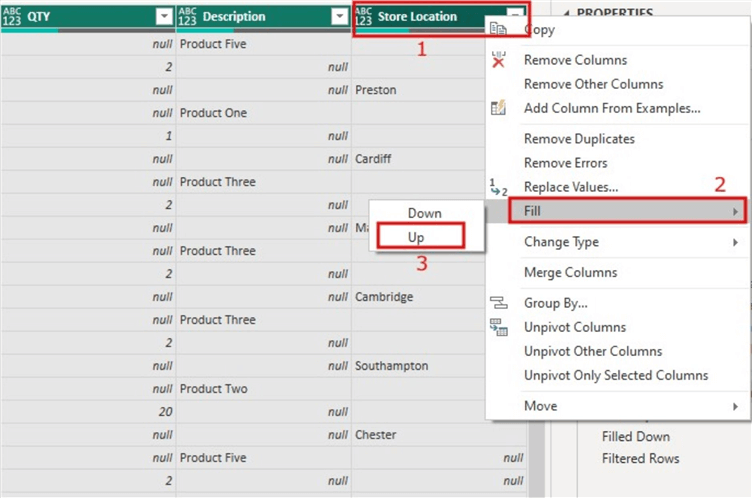Choose Copy from the context menu
The image size is (752, 498).
coord(617,29)
